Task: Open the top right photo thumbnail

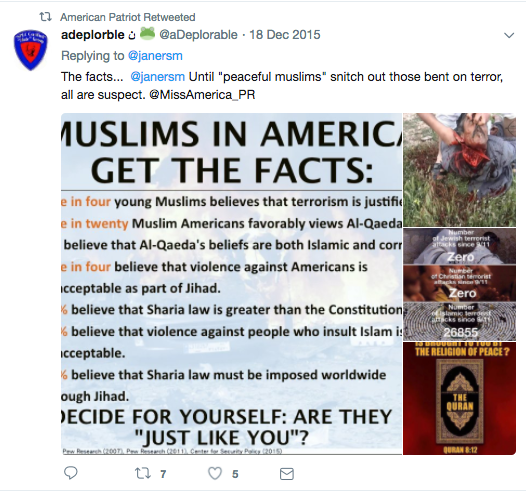Action: (x=459, y=170)
